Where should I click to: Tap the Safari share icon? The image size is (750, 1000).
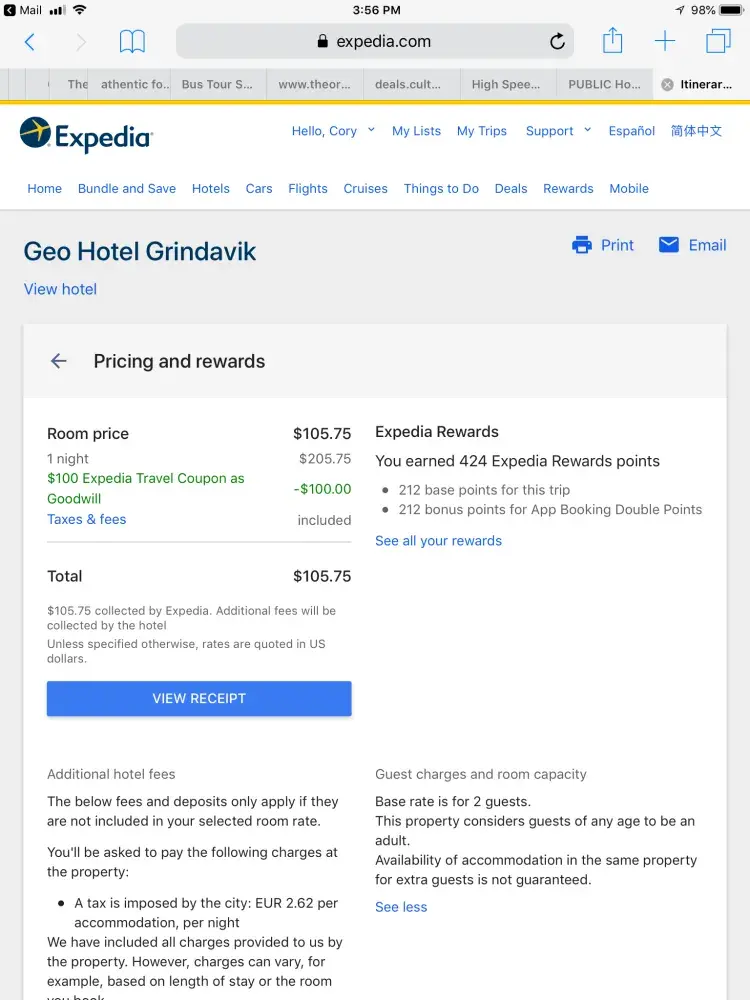pos(612,42)
